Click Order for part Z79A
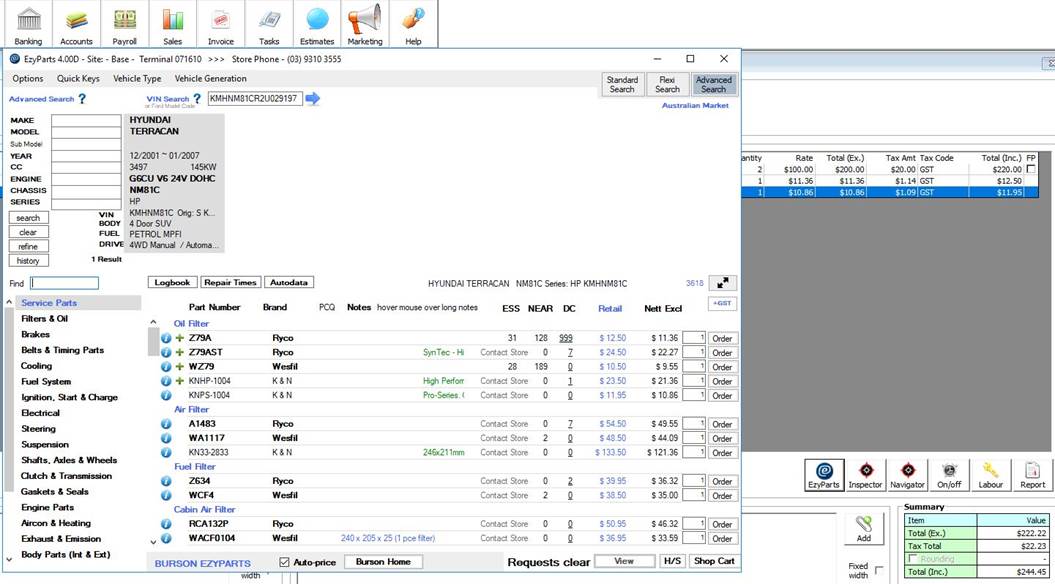Viewport: 1055px width, 584px height. (x=722, y=338)
